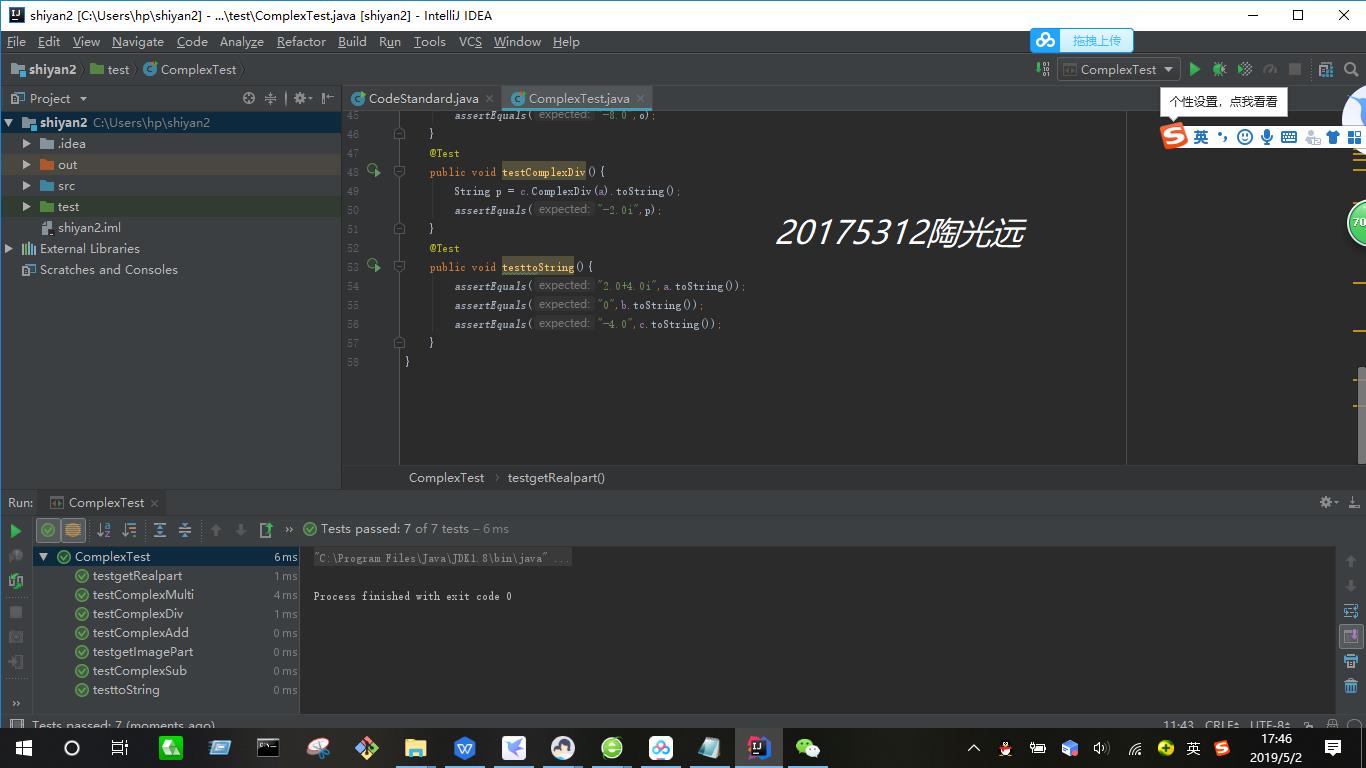The height and width of the screenshot is (768, 1366).
Task: Switch to CodeStandard.java tab
Action: tap(423, 98)
